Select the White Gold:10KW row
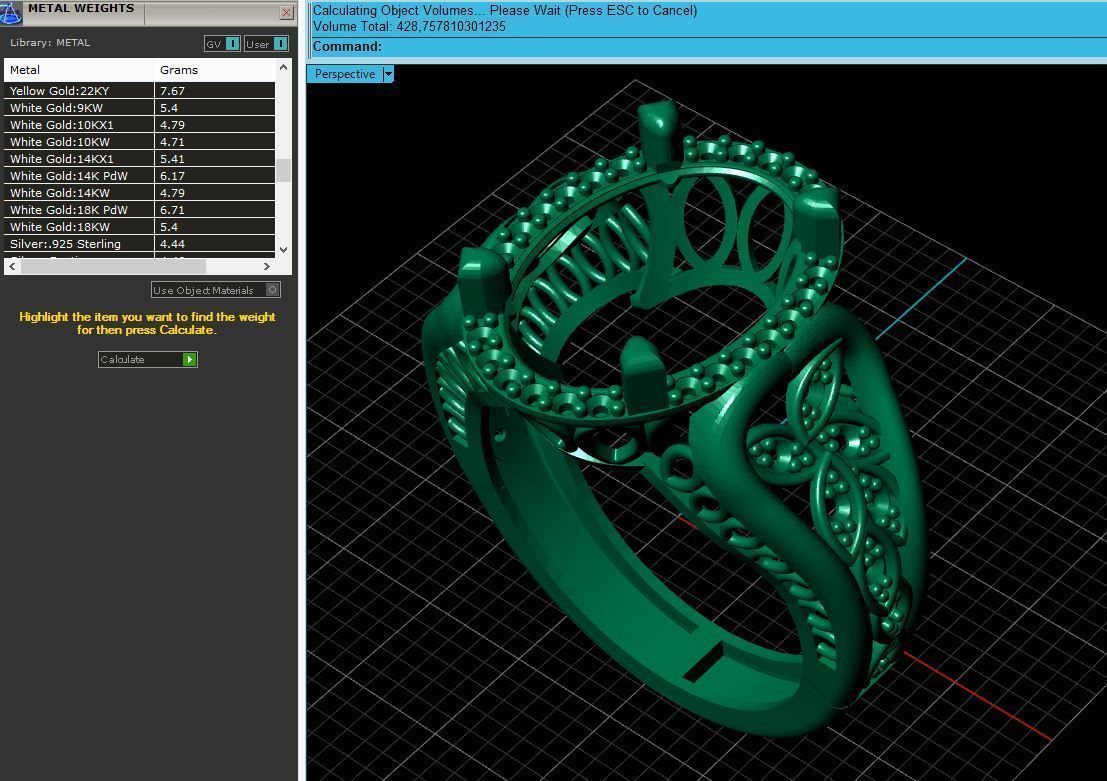The image size is (1107, 781). pos(140,141)
